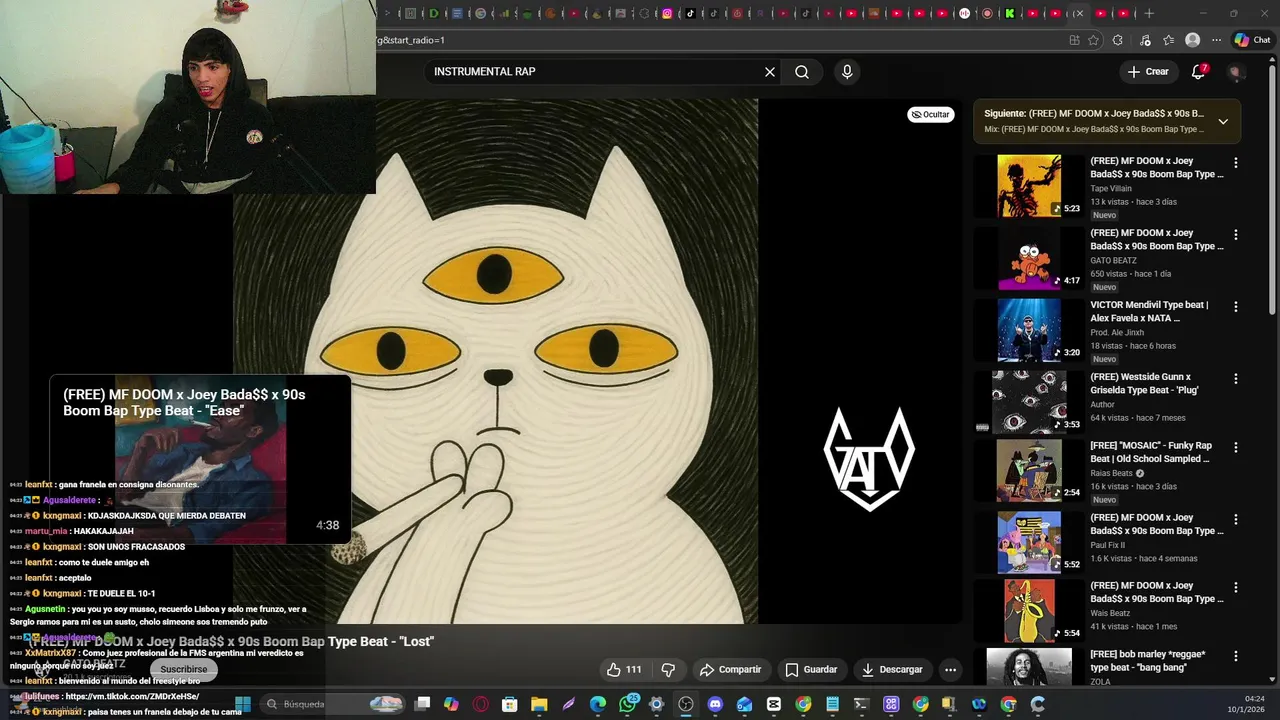Expand the Siguiente mix queue chevron

pos(1223,121)
